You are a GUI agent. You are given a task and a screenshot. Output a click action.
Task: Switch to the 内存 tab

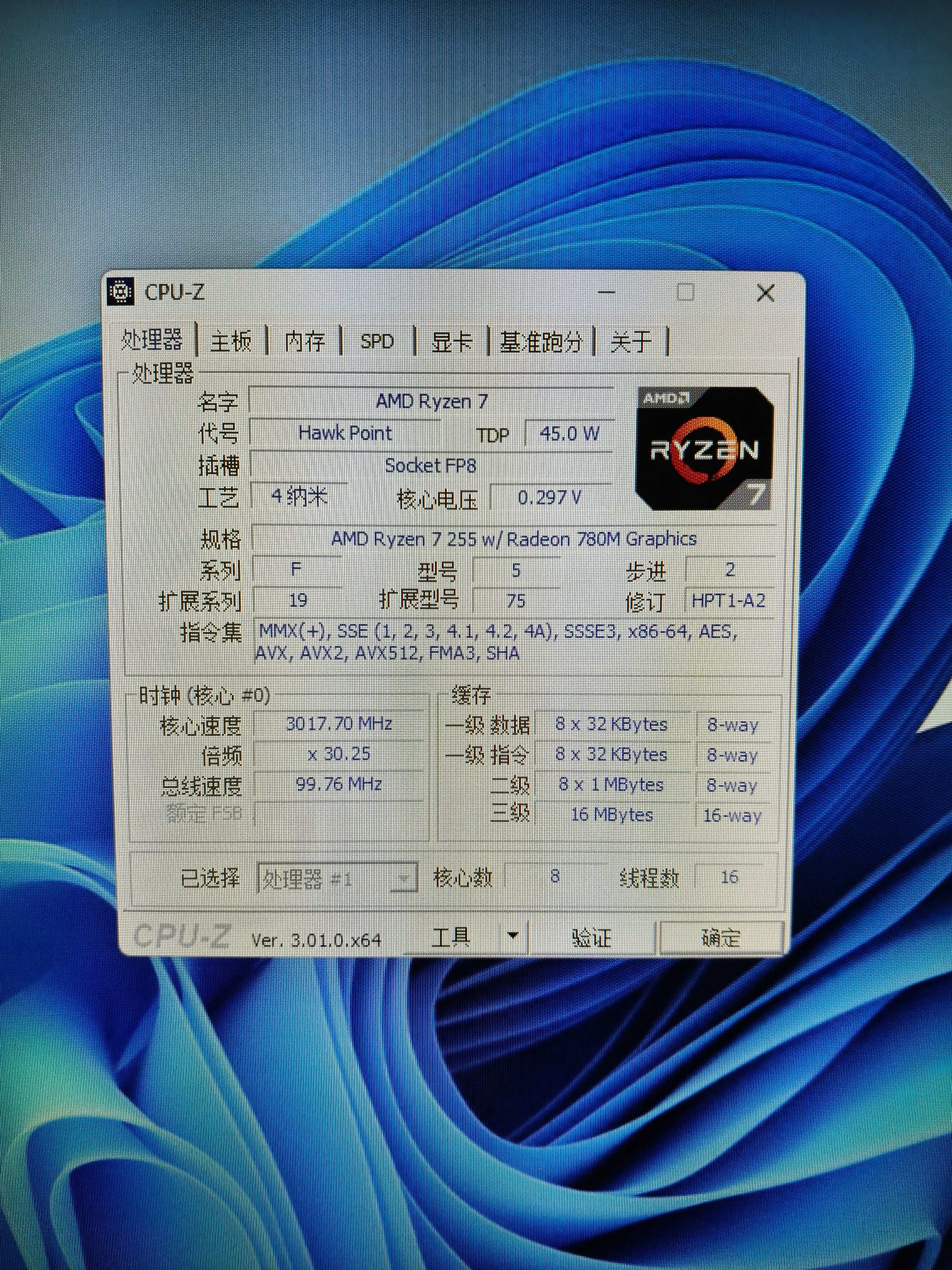coord(305,341)
